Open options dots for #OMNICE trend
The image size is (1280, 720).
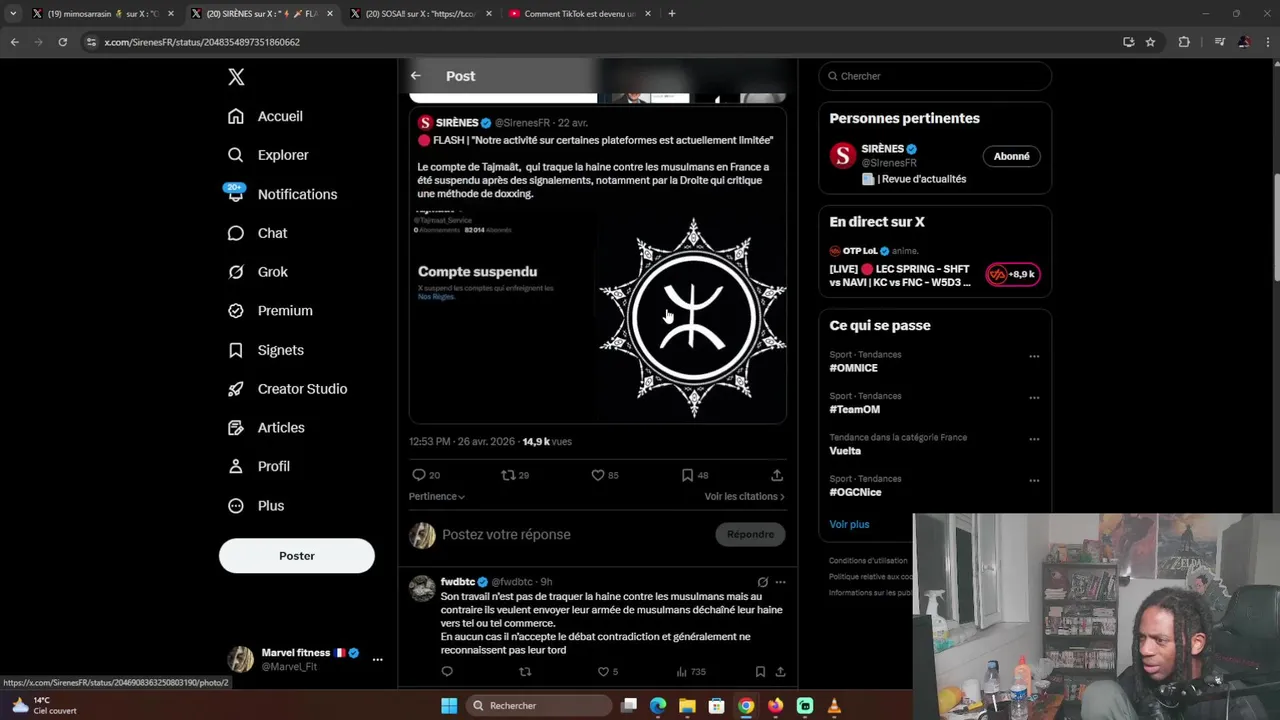click(x=1034, y=356)
